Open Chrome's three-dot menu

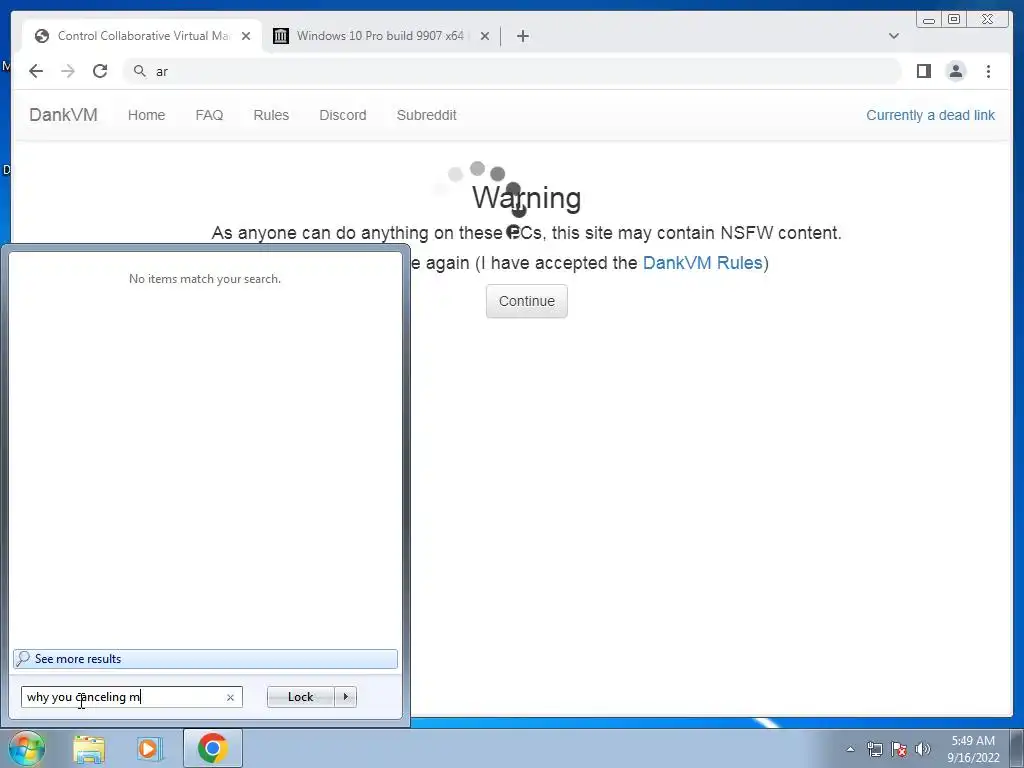[x=988, y=71]
